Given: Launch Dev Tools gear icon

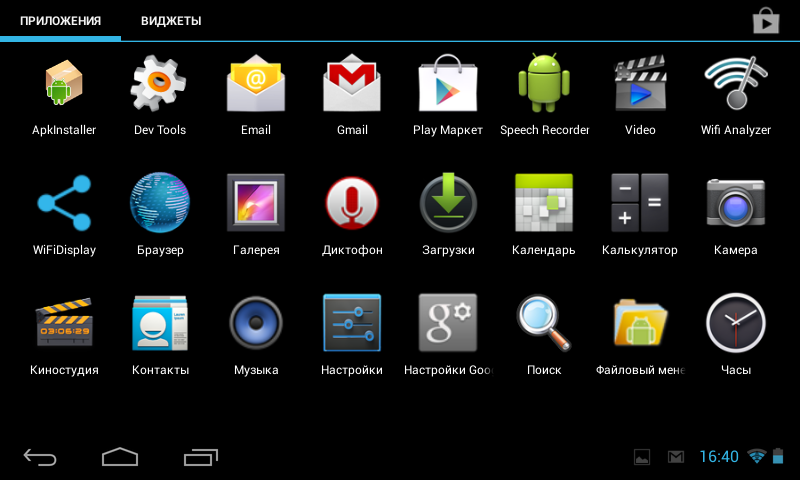Looking at the screenshot, I should 159,83.
